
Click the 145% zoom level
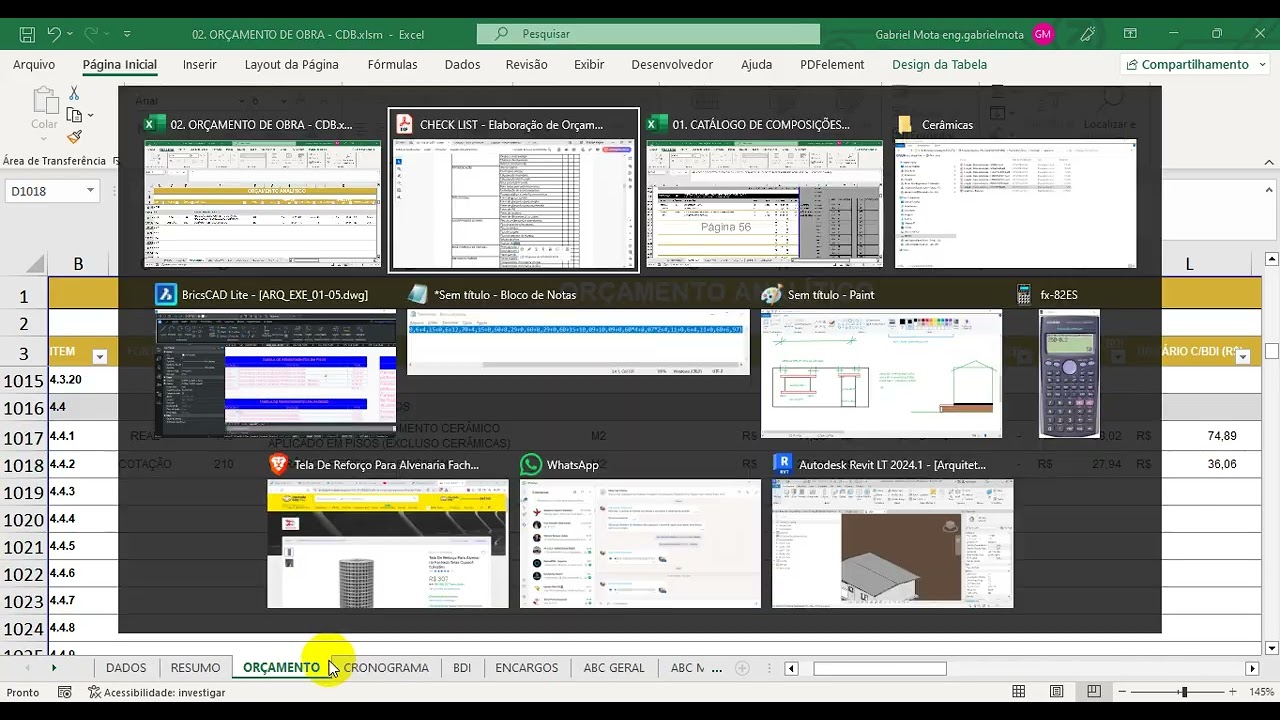pos(1261,692)
